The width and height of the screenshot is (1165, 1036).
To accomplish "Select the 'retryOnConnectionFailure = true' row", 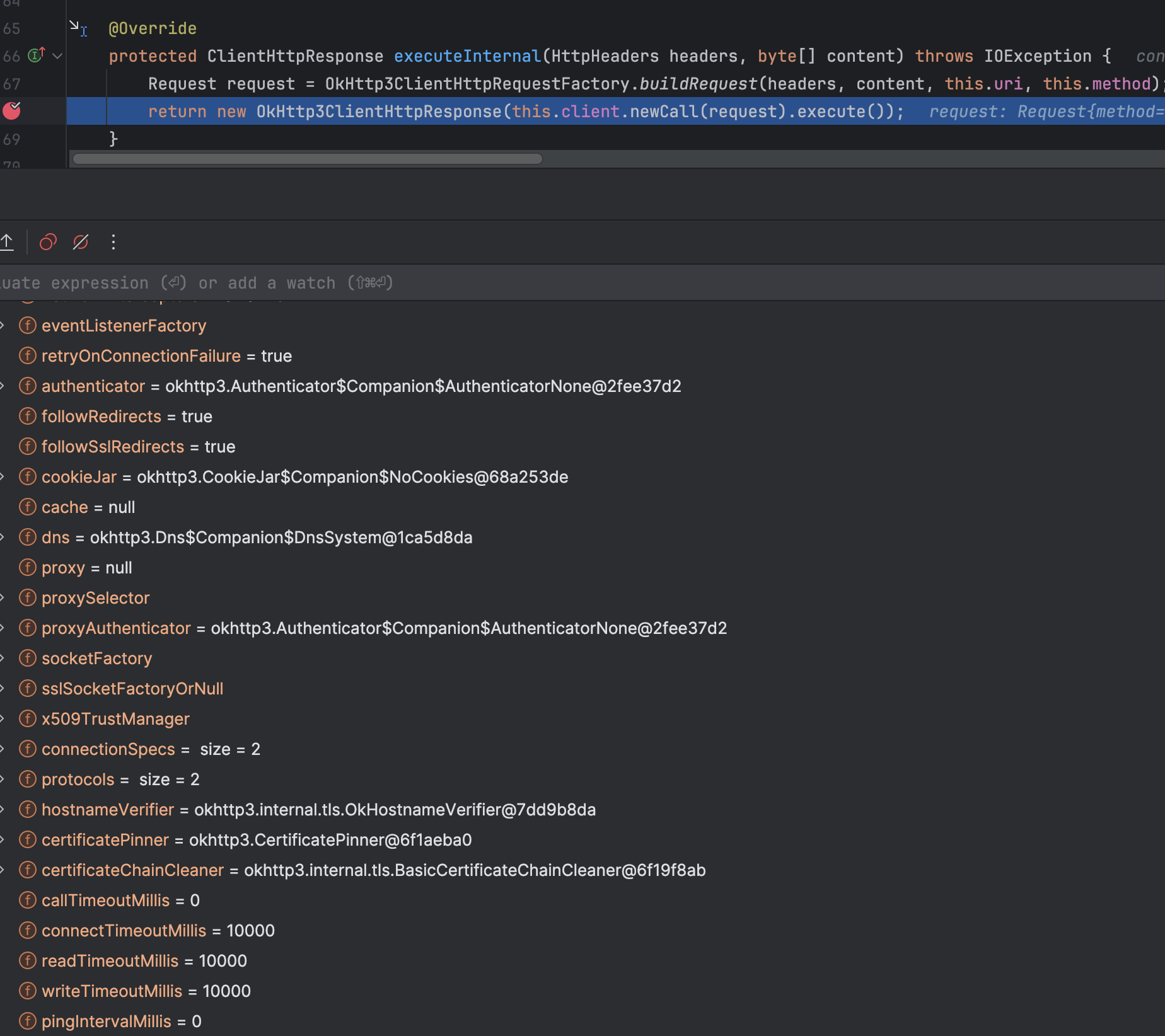I will click(x=582, y=356).
